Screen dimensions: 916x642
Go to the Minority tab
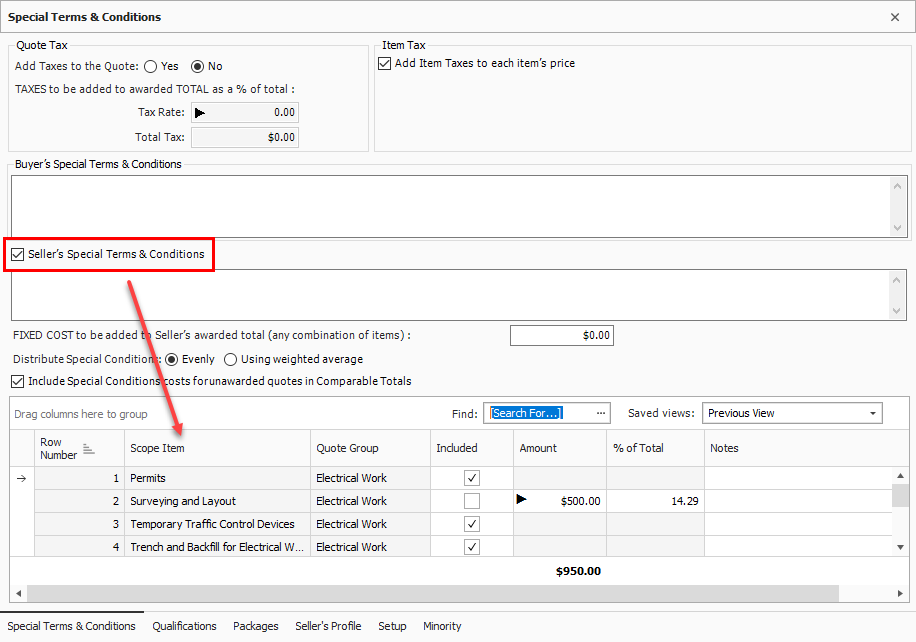442,626
